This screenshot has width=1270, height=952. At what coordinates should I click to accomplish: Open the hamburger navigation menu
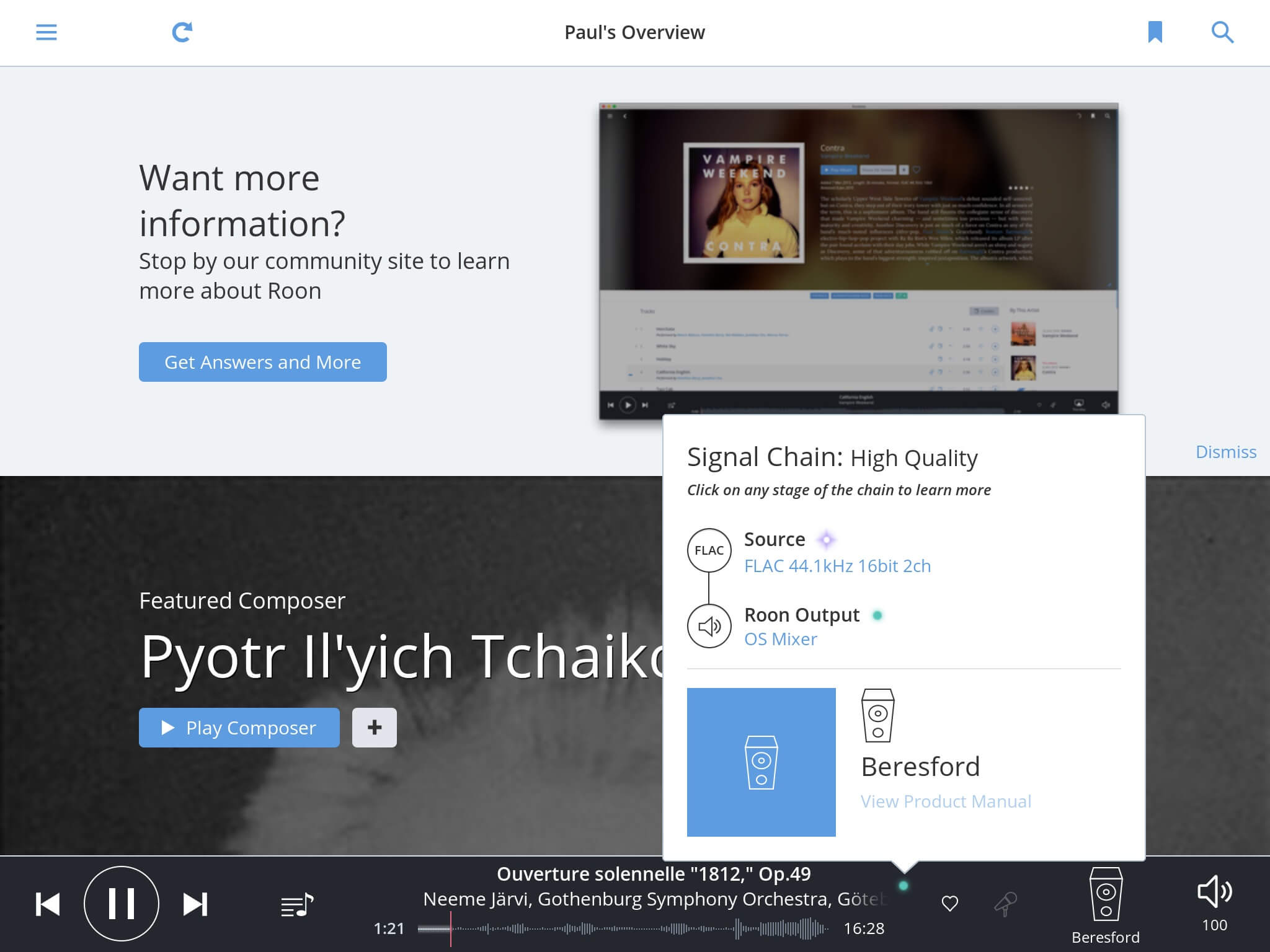click(x=47, y=32)
